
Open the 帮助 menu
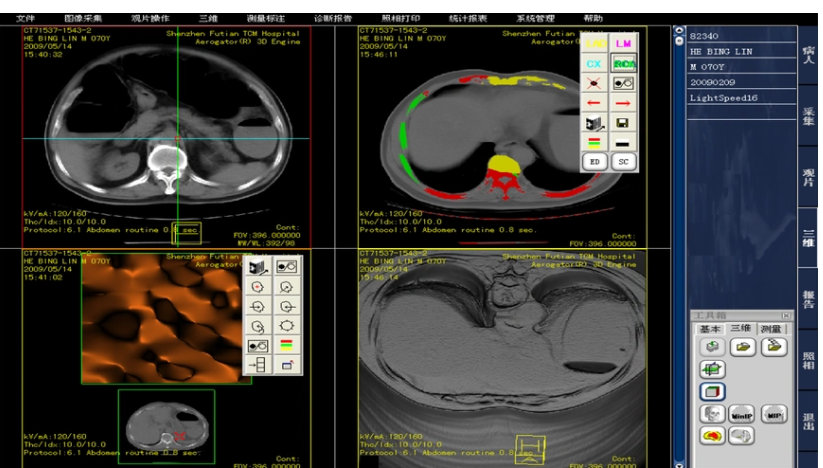[x=593, y=18]
